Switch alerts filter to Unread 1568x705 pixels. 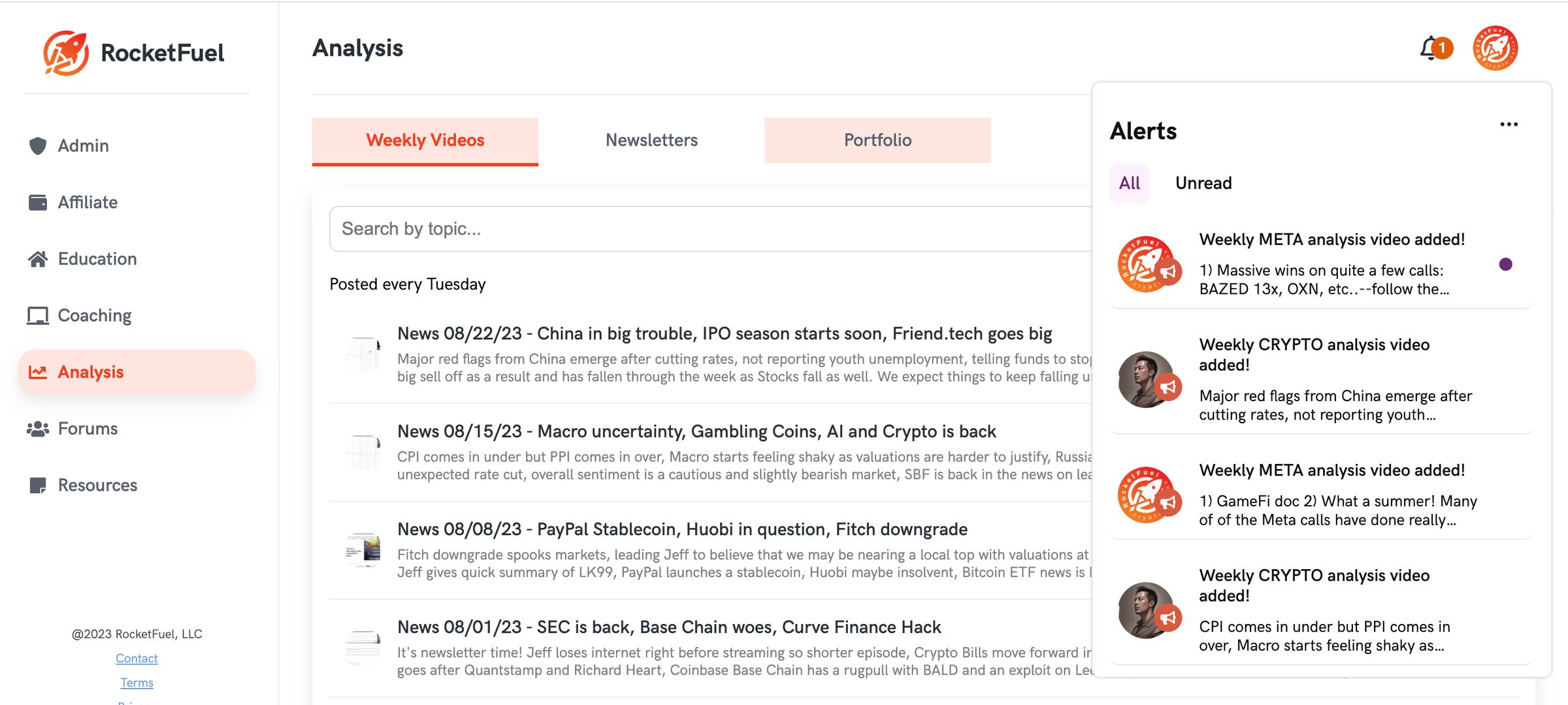1203,183
